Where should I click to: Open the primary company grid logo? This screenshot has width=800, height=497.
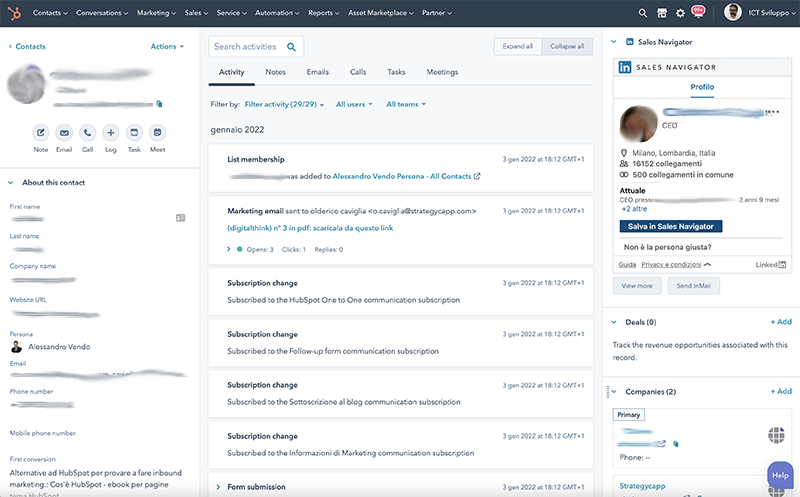point(776,435)
